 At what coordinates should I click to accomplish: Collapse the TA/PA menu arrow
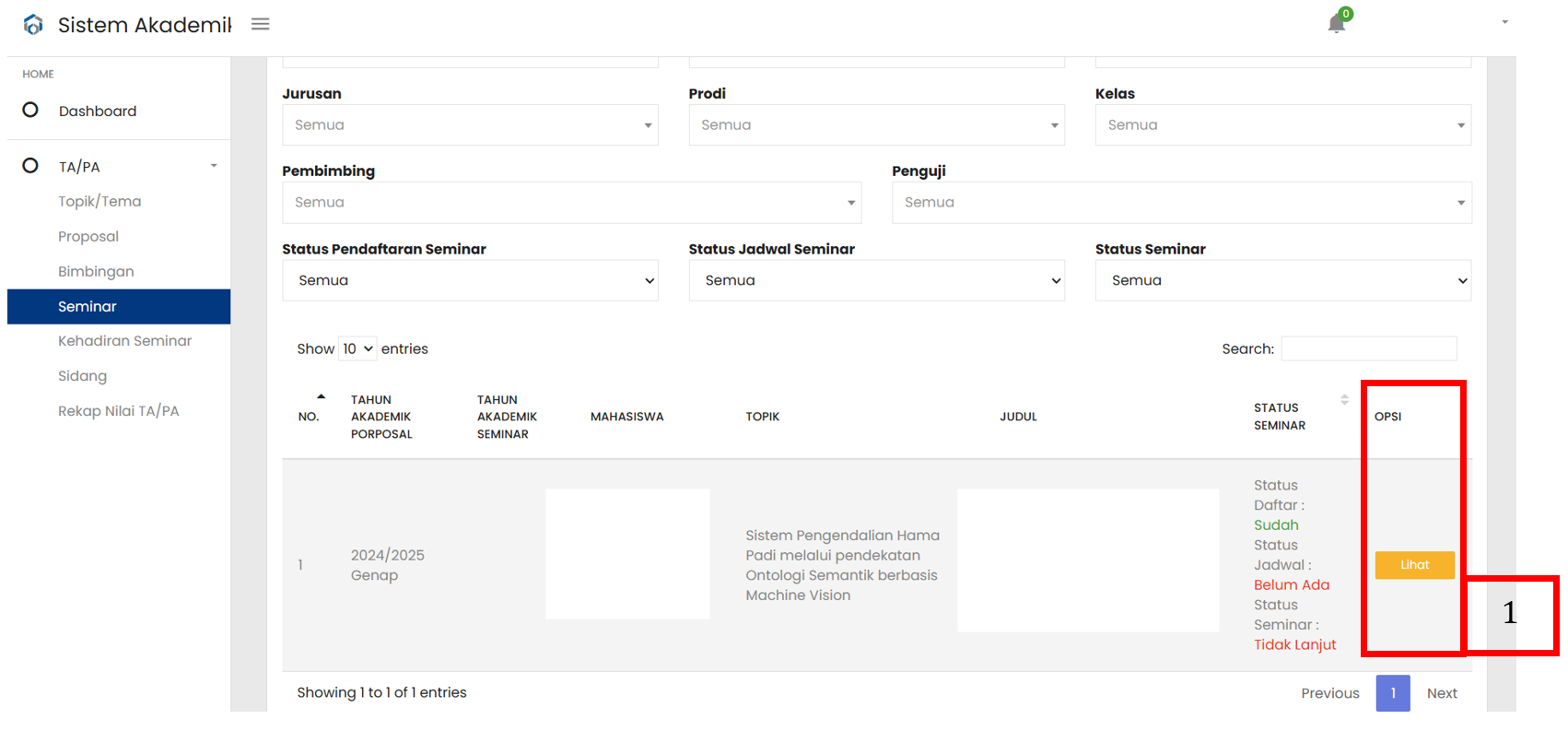tap(214, 166)
